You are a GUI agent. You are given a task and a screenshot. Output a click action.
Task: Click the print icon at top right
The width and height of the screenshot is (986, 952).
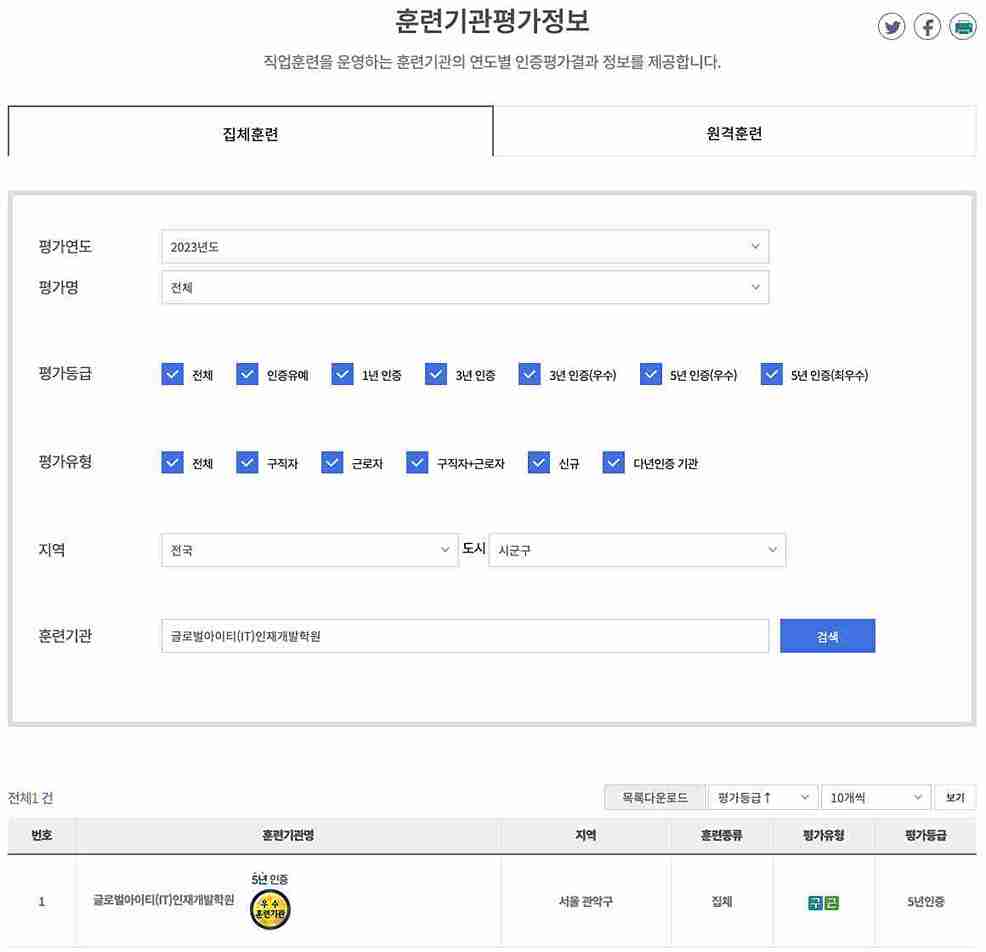coord(963,27)
